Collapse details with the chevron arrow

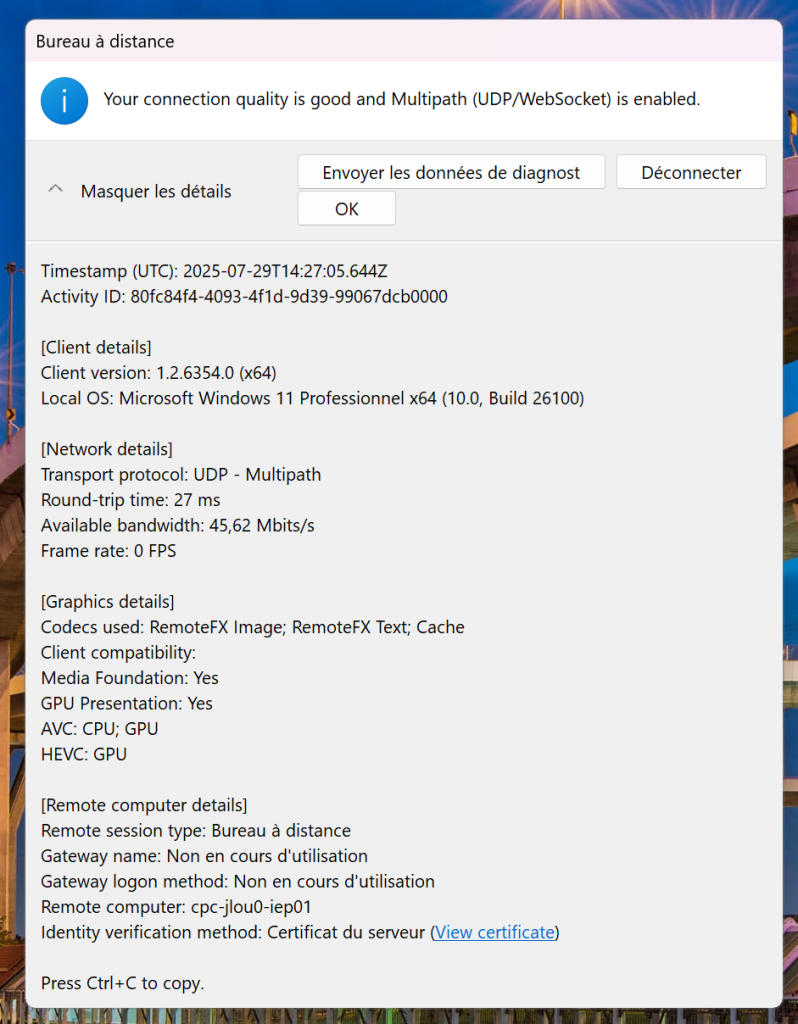pos(56,189)
